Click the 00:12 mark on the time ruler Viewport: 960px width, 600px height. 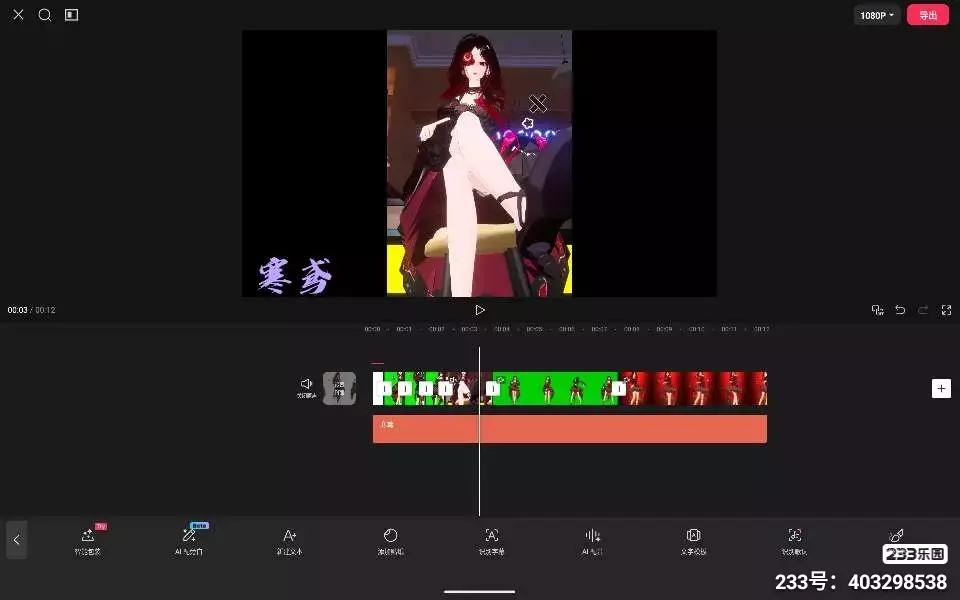point(762,329)
